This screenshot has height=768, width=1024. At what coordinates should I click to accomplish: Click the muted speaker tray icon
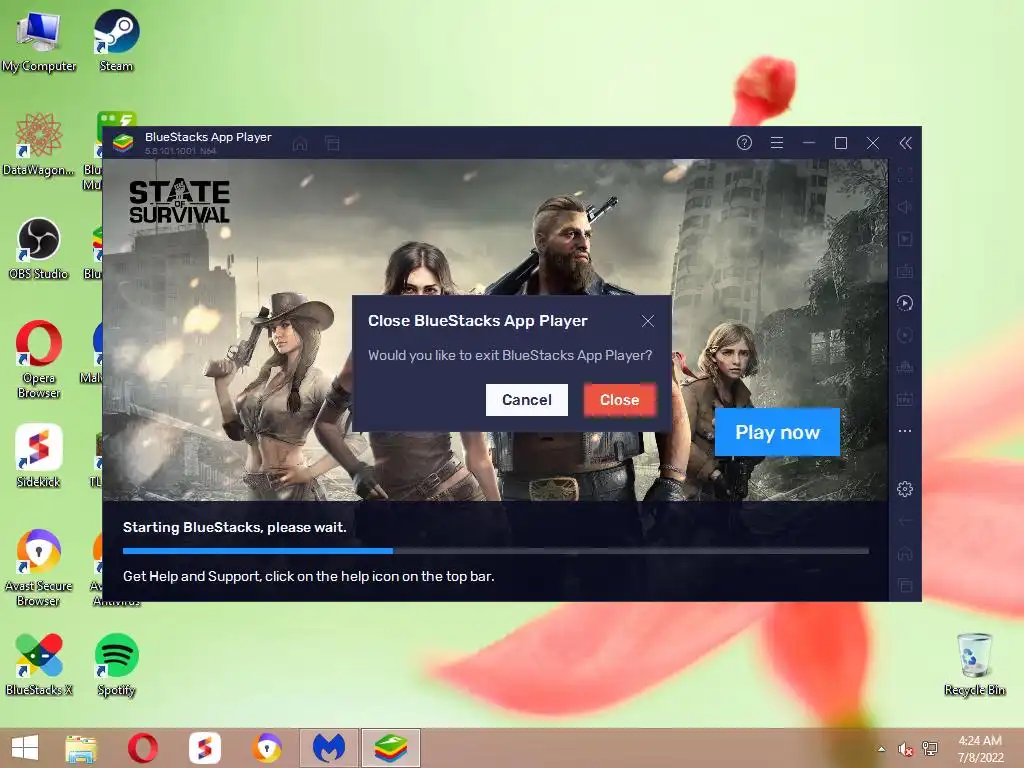click(x=905, y=749)
